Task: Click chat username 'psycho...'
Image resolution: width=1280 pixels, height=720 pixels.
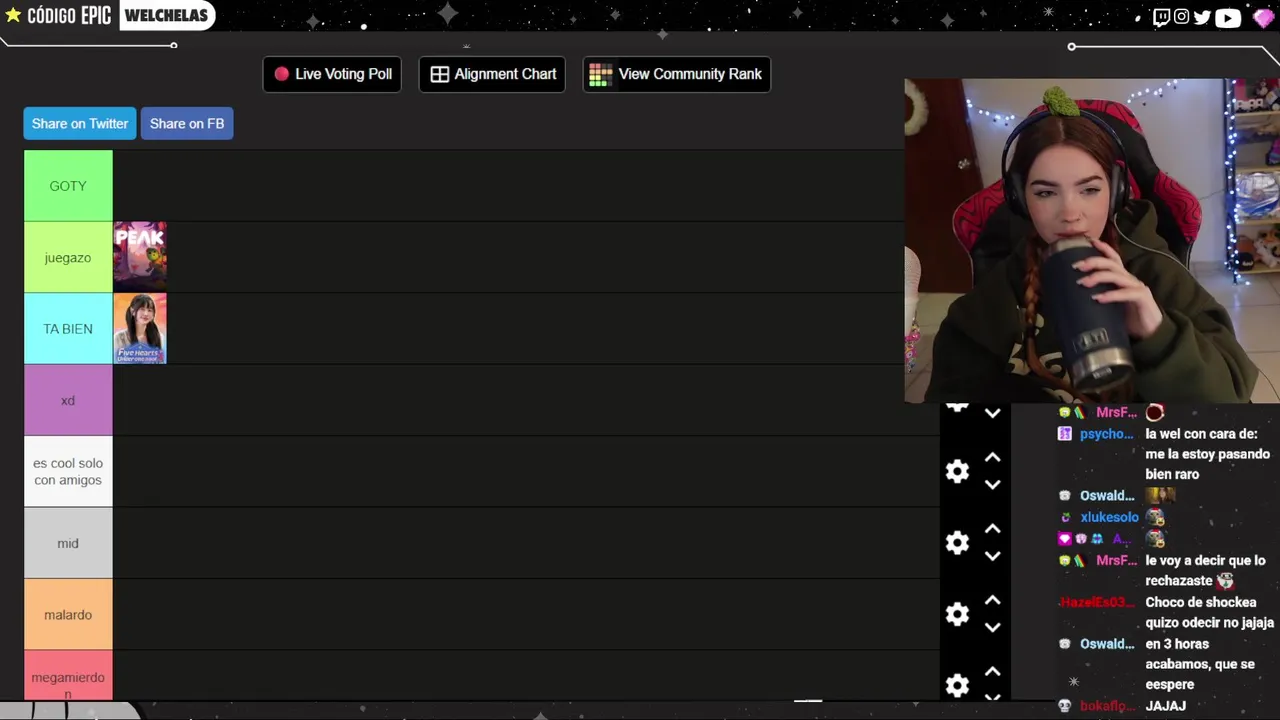Action: point(1107,434)
